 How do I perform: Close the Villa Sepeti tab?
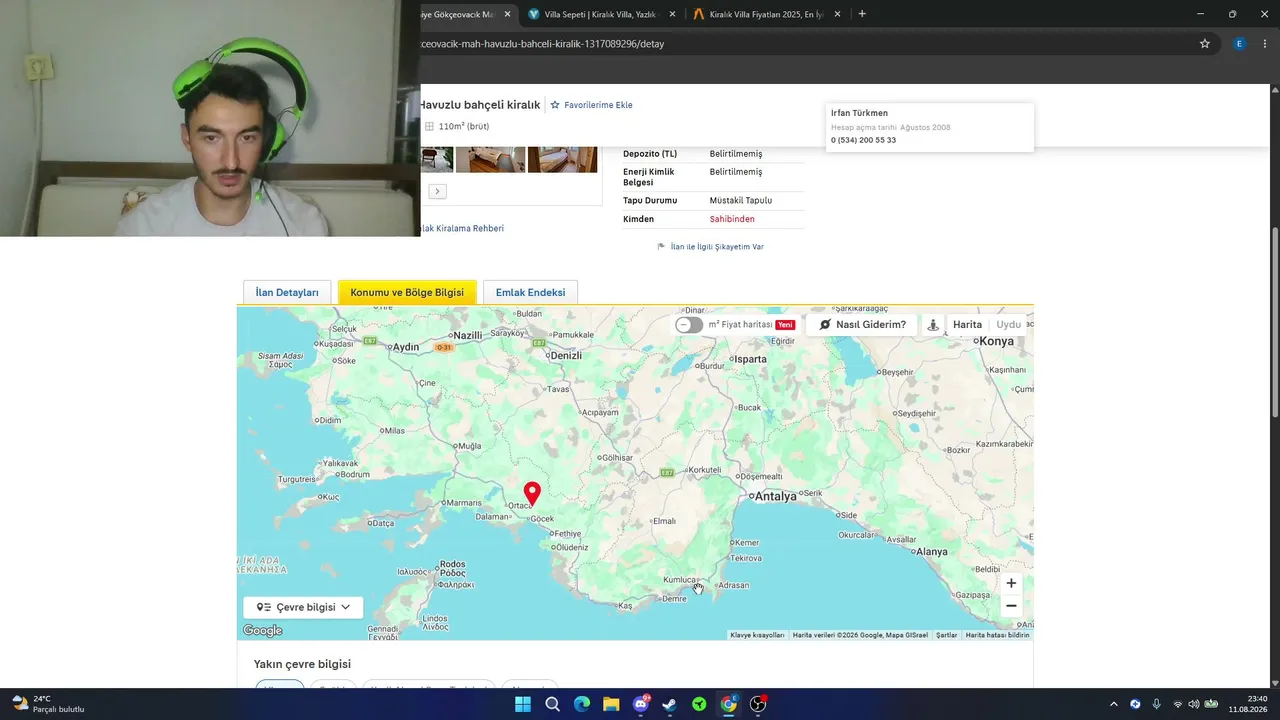coord(672,14)
